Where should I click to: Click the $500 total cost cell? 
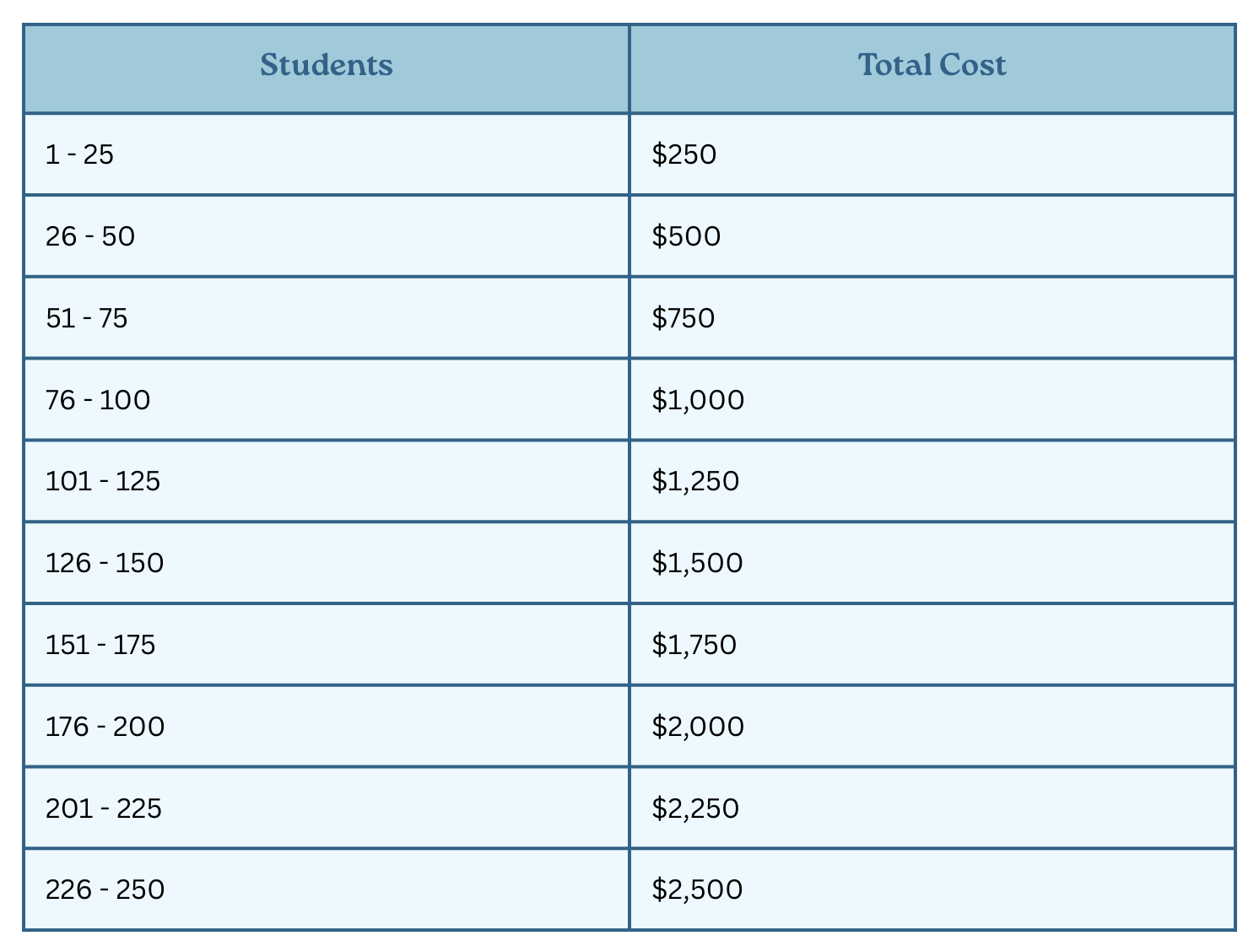click(932, 236)
